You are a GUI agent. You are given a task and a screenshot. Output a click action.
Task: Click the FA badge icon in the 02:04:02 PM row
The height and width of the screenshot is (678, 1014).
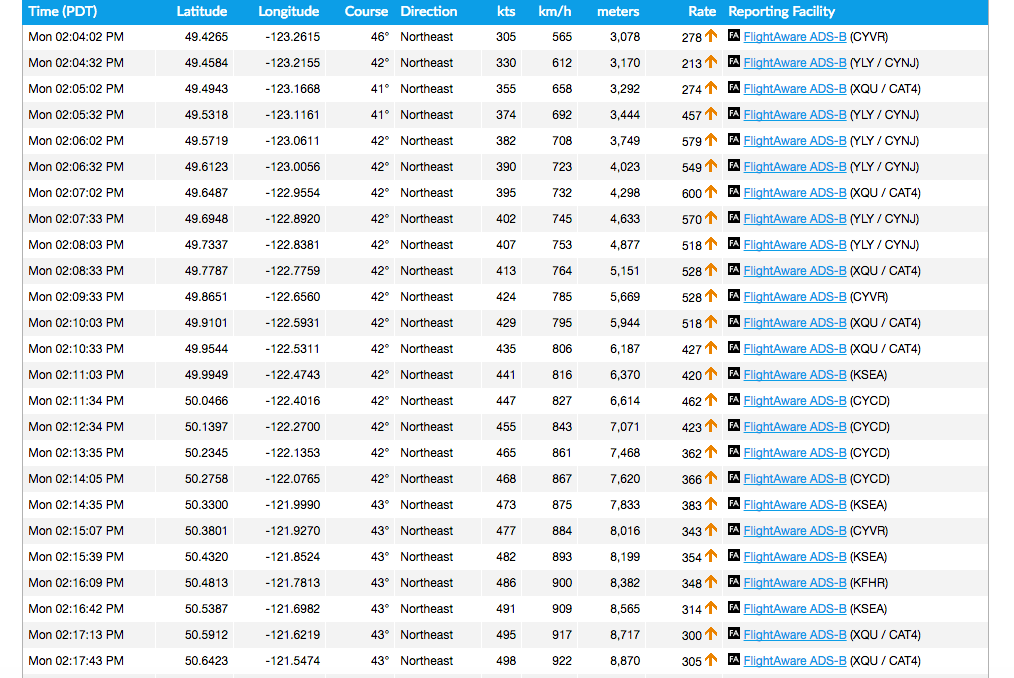(x=734, y=37)
